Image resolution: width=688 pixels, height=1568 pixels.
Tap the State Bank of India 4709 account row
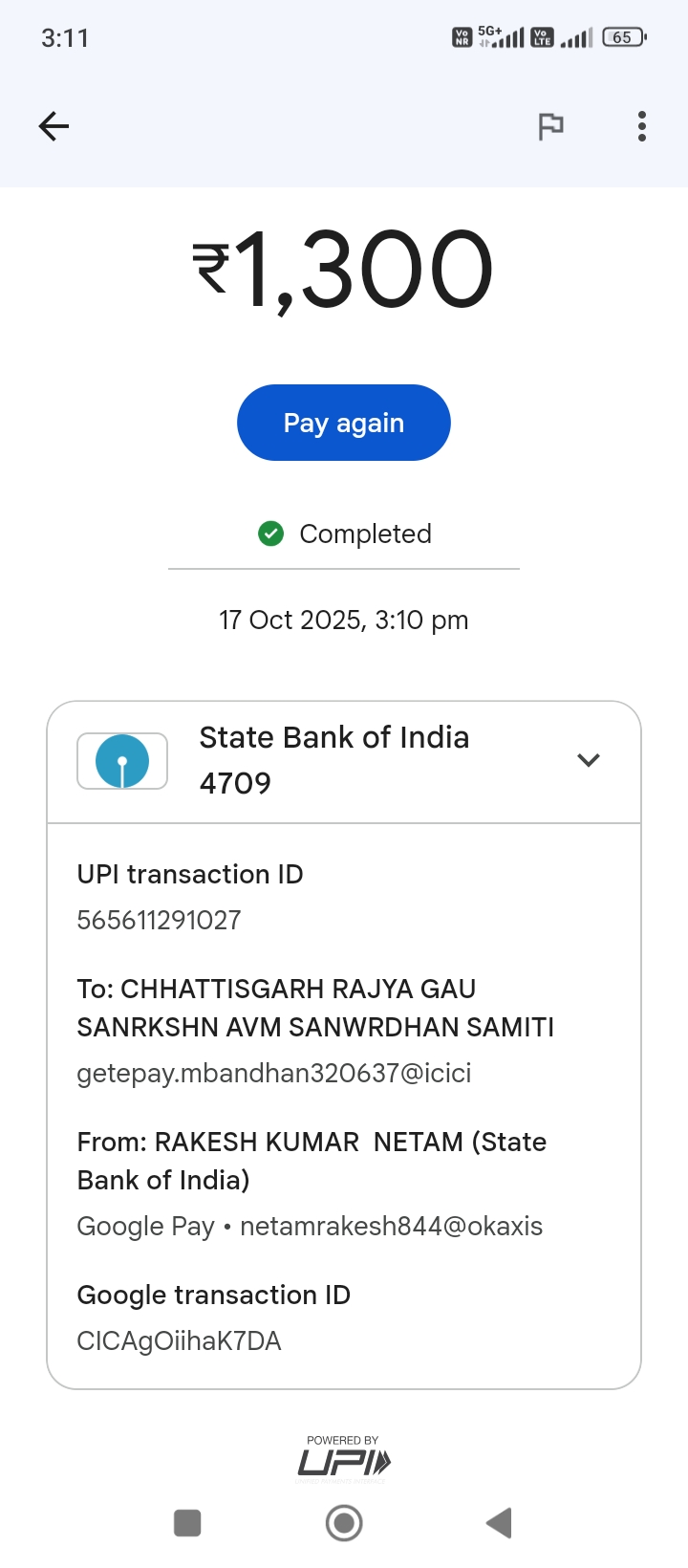(x=334, y=760)
